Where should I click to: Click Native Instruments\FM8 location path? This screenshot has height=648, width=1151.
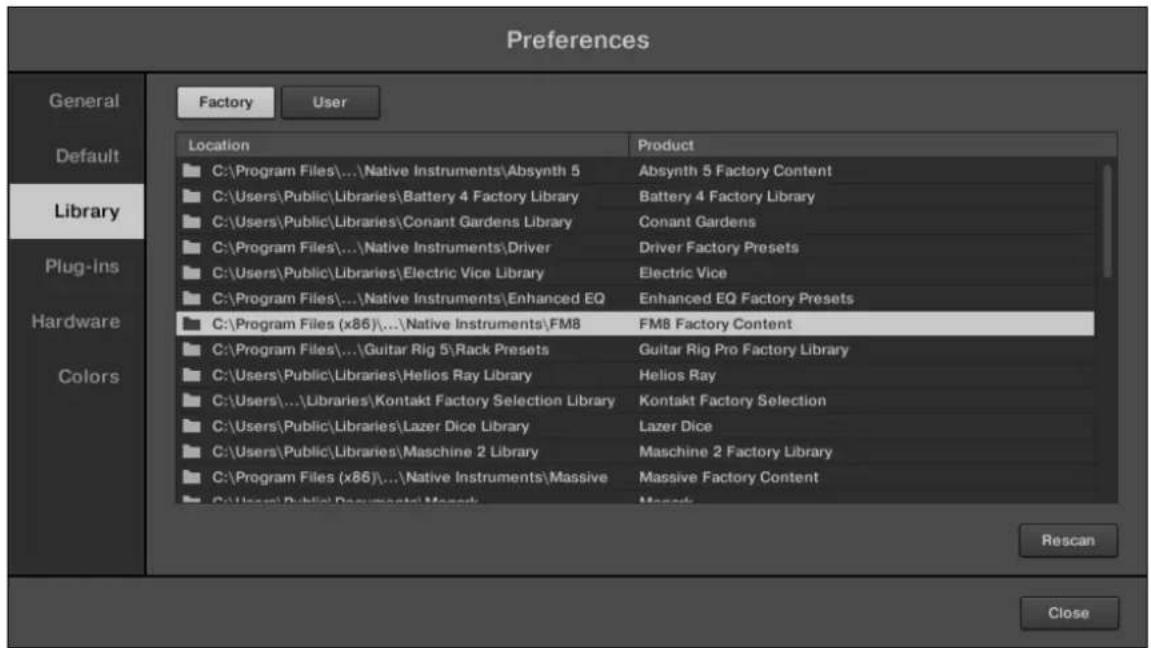point(396,324)
